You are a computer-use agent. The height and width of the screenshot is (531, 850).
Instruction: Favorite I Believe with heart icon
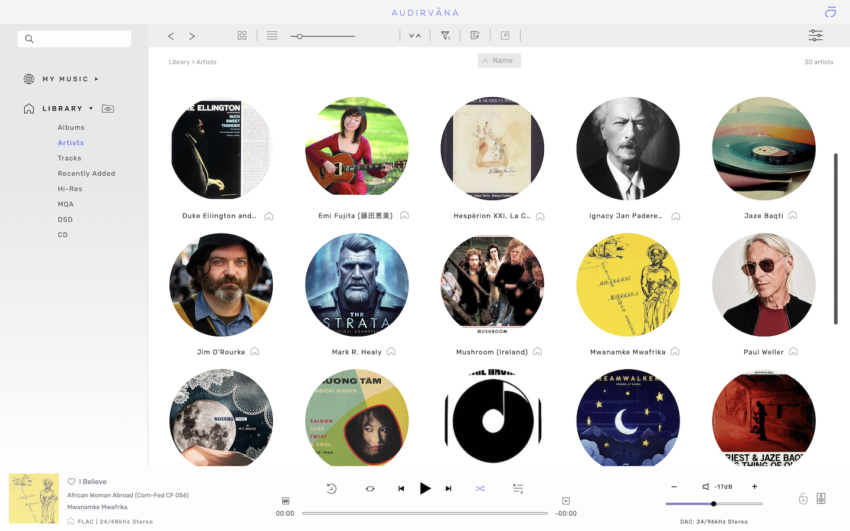(x=71, y=481)
